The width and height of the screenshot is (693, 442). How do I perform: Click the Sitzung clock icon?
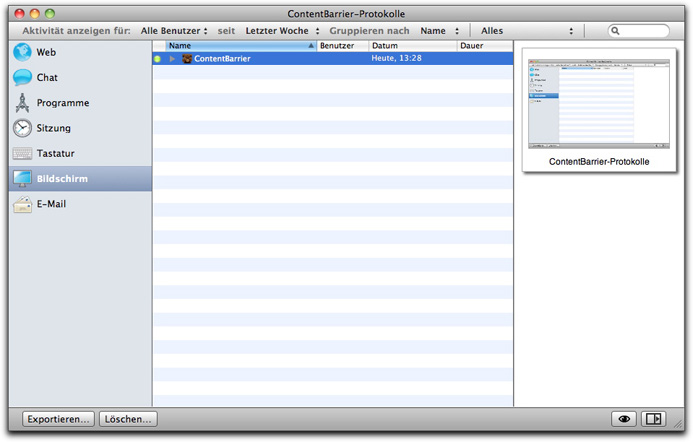[22, 128]
